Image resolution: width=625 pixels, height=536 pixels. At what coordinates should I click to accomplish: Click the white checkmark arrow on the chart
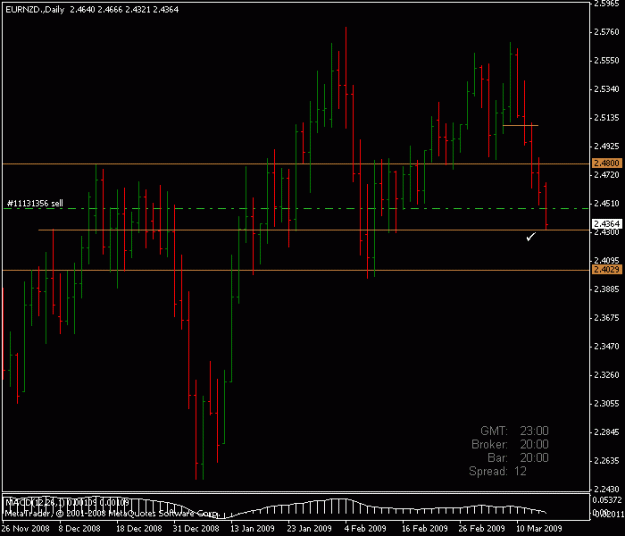[531, 237]
